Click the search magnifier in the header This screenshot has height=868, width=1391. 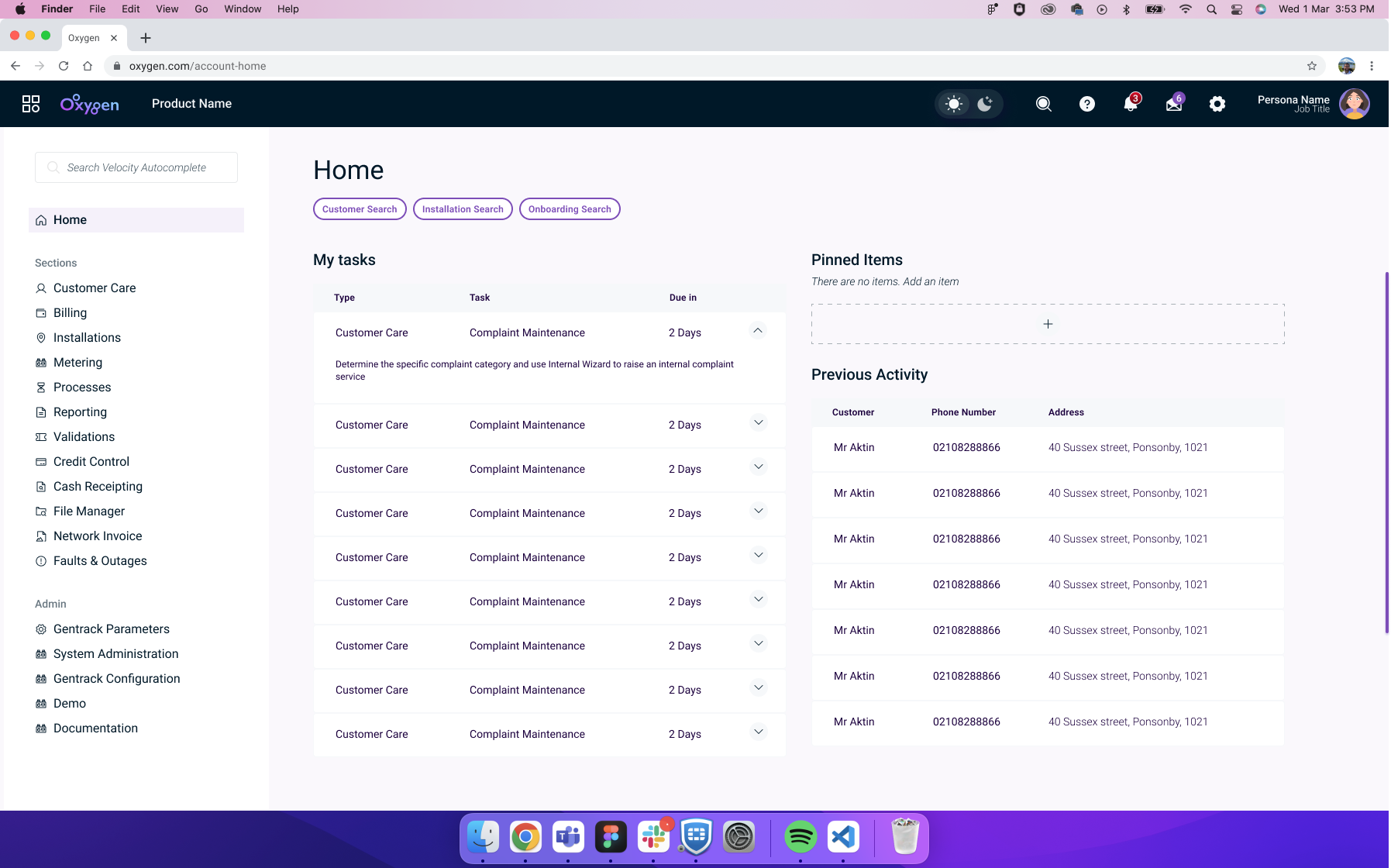[x=1043, y=104]
